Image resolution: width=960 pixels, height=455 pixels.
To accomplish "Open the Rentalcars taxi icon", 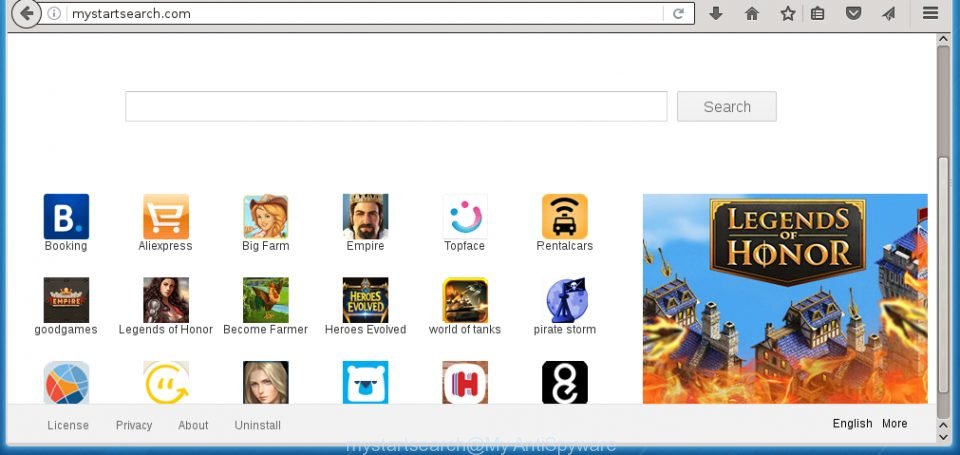I will pyautogui.click(x=564, y=216).
